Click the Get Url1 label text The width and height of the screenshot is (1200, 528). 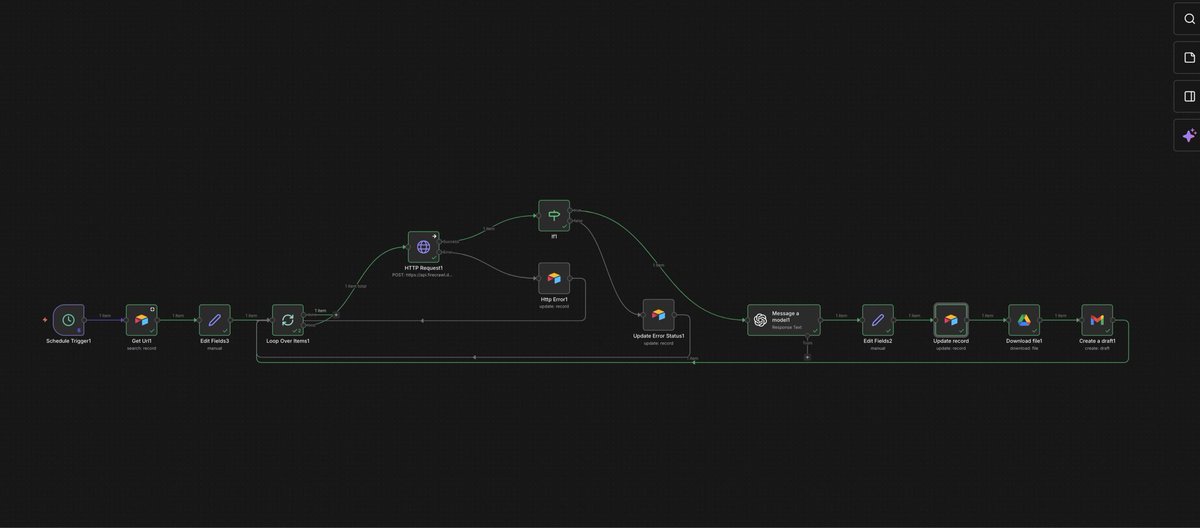pyautogui.click(x=142, y=341)
